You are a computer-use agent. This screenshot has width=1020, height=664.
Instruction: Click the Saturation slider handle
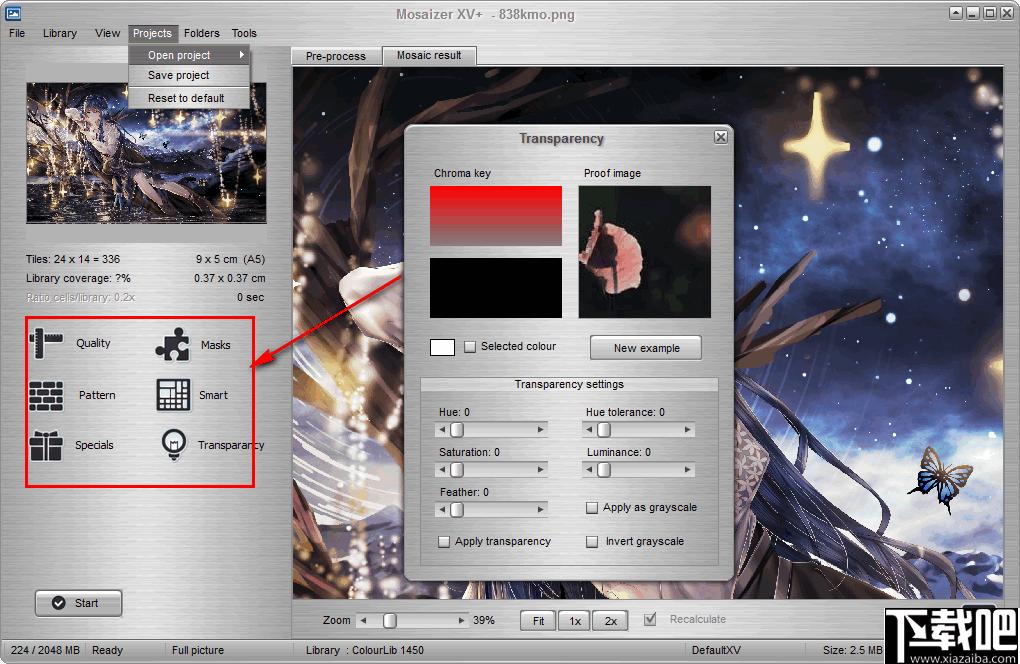coord(457,470)
